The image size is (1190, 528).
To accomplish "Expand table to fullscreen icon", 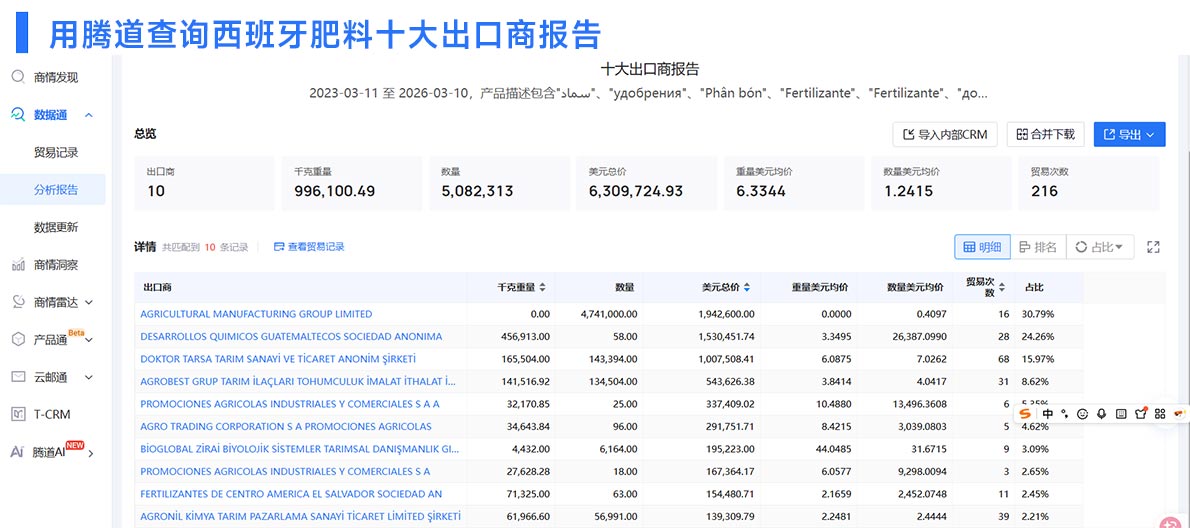I will 1154,247.
